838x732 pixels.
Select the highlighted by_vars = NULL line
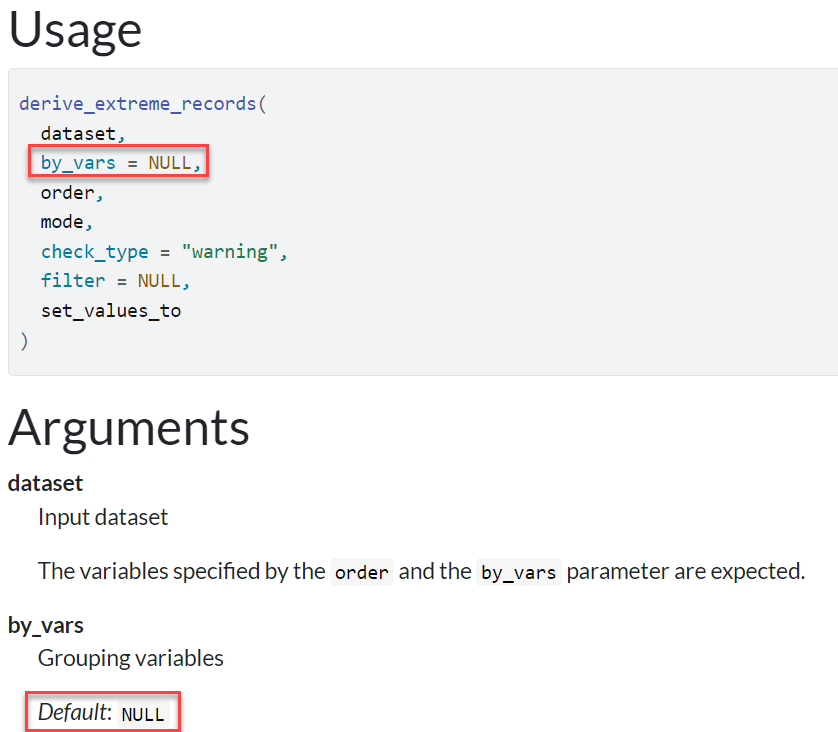118,162
